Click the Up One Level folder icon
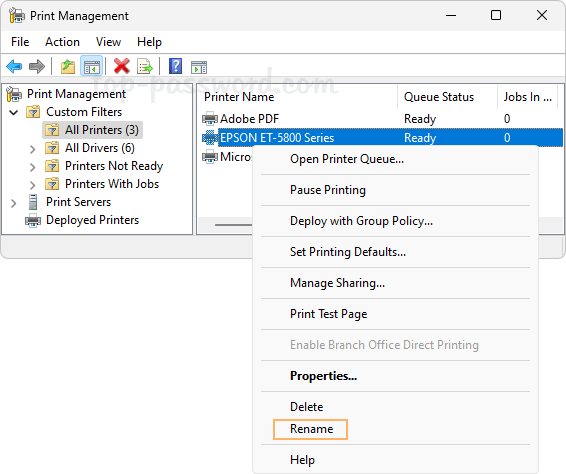 point(68,67)
